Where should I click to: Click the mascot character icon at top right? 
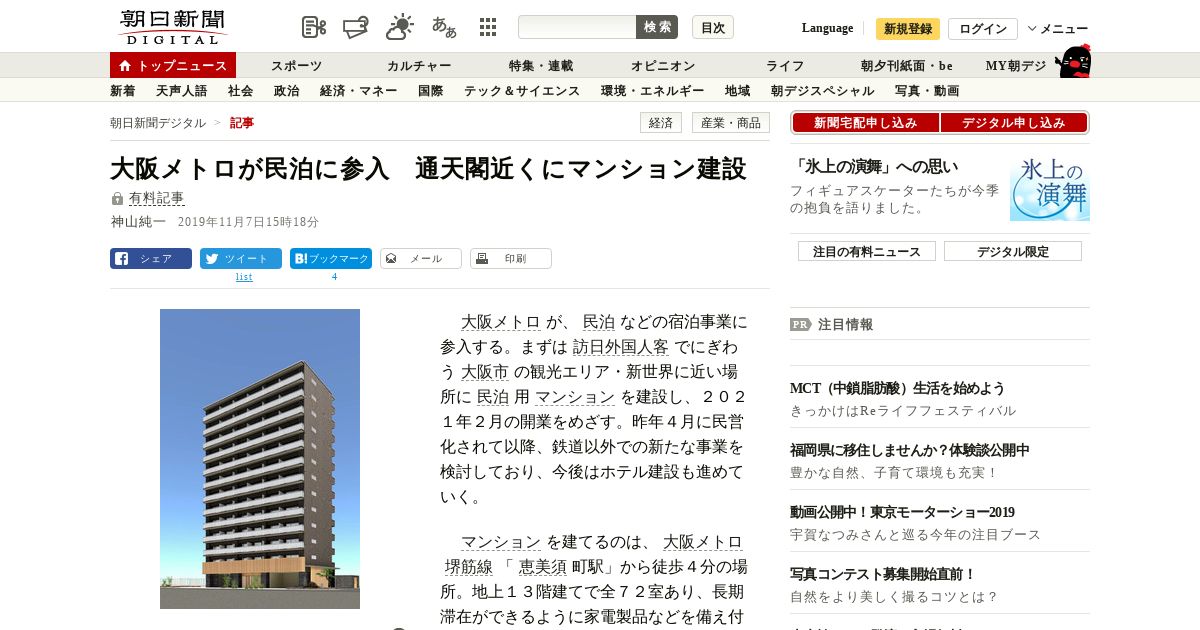(1073, 61)
